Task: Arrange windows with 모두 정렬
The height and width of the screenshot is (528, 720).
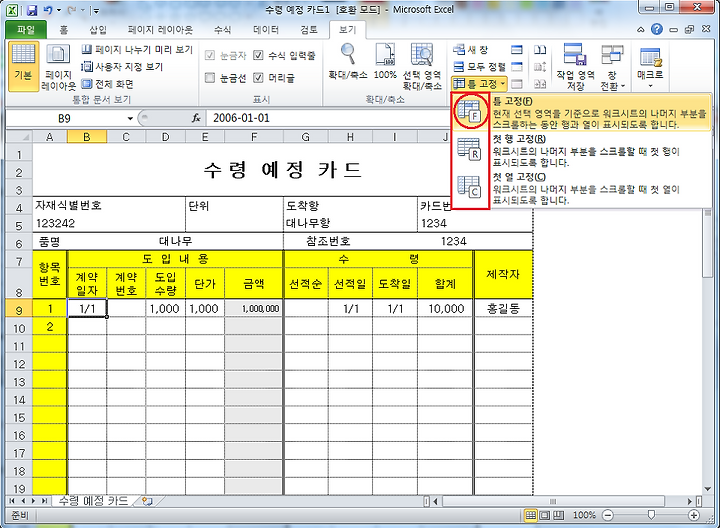Action: (x=479, y=67)
